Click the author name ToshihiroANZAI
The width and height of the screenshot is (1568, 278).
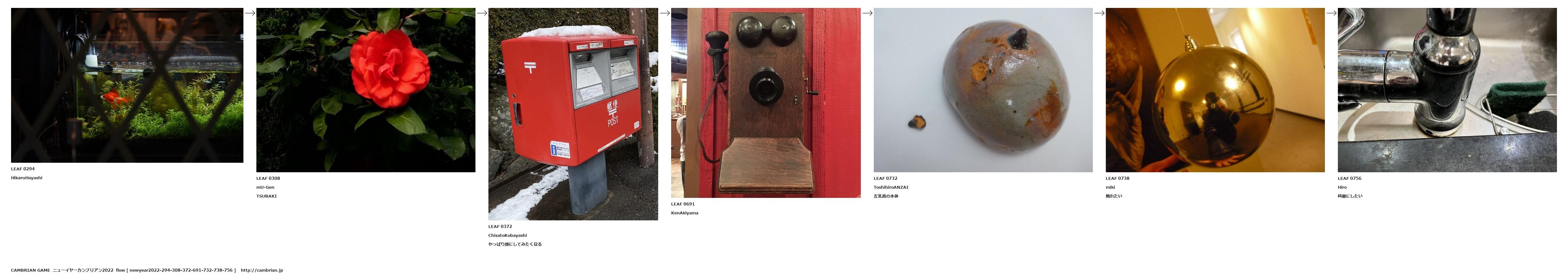(891, 187)
